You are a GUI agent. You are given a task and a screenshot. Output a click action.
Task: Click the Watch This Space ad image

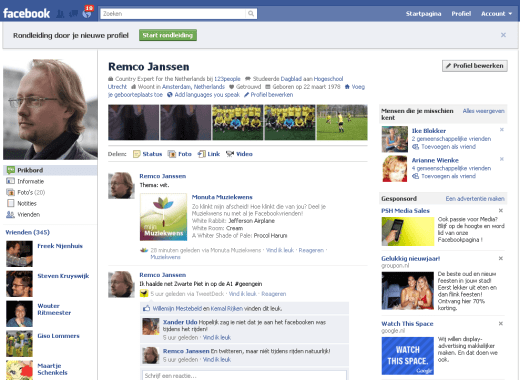point(408,356)
